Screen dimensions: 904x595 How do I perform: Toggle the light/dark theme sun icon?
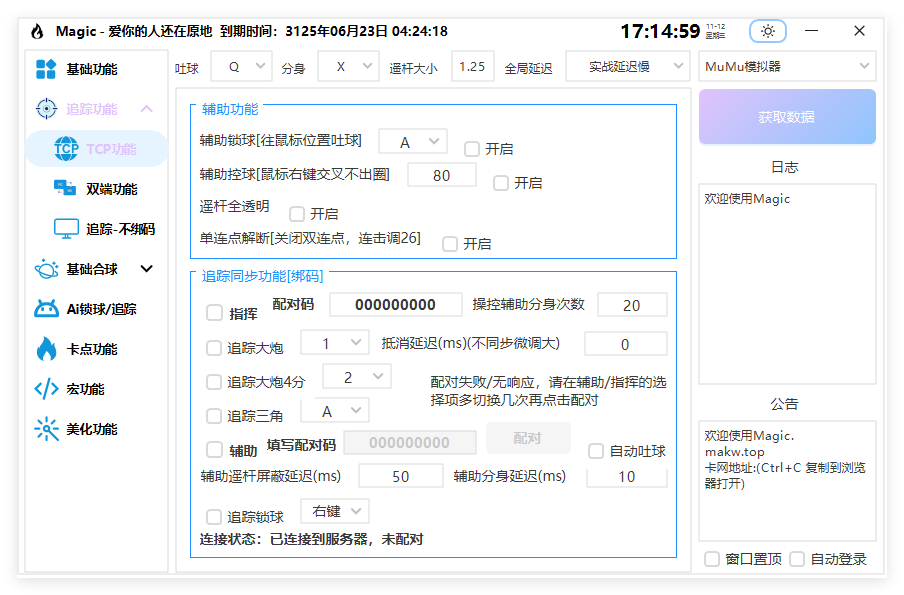tap(767, 31)
